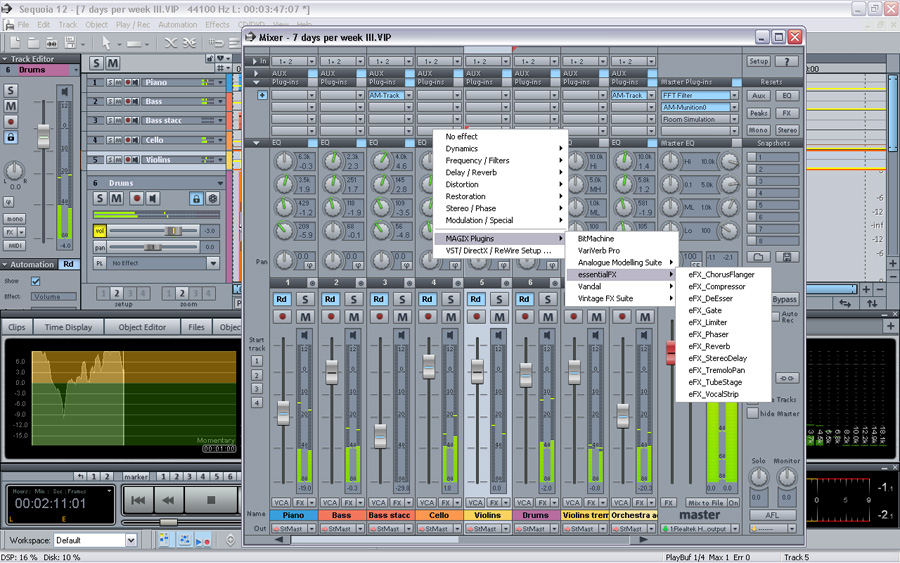Click the transport Stop button
The width and height of the screenshot is (900, 563).
pyautogui.click(x=211, y=499)
